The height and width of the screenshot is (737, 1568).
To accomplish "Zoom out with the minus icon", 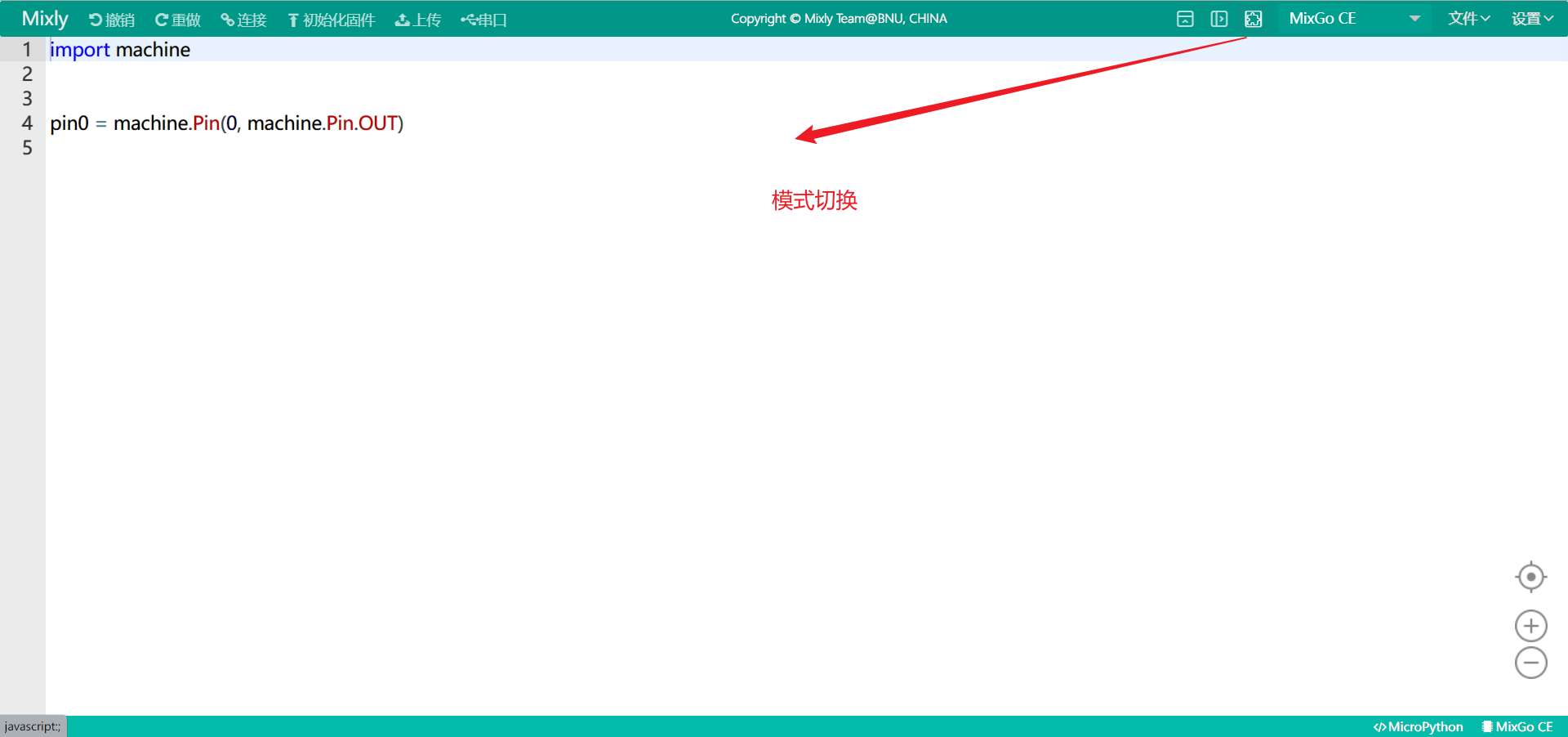I will (x=1531, y=663).
